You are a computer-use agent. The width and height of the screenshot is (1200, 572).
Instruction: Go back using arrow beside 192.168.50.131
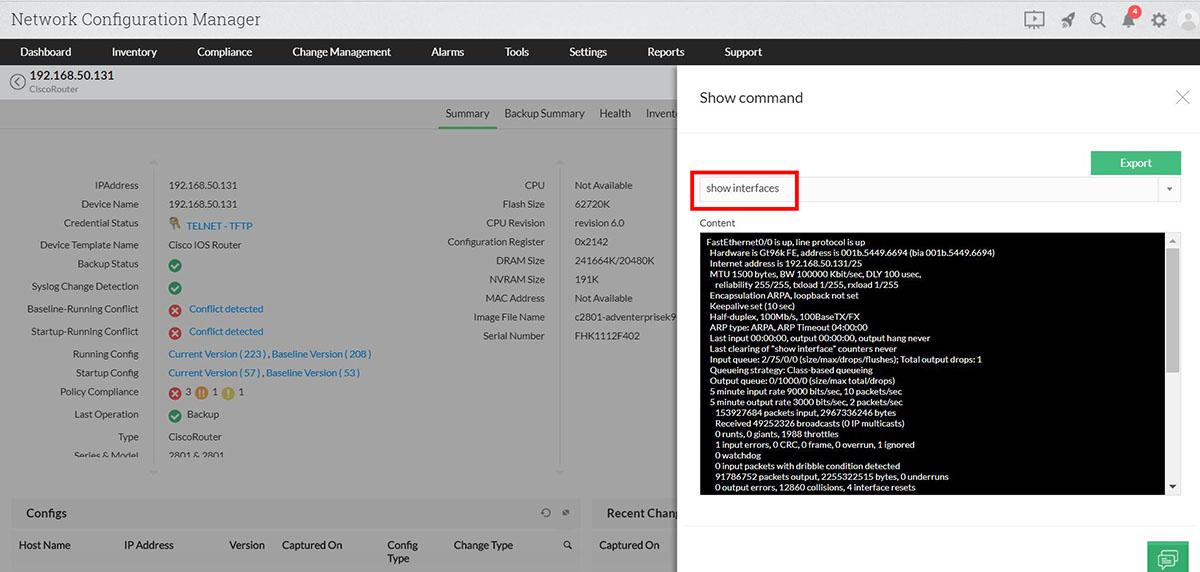17,82
